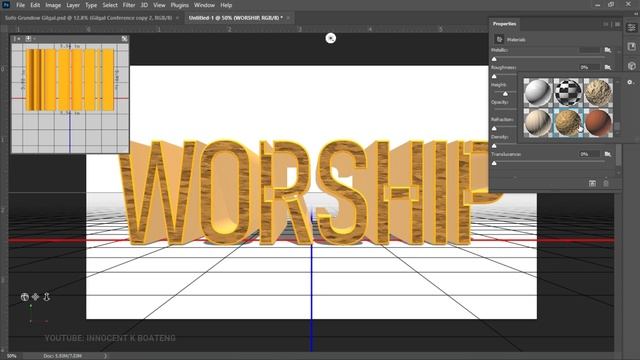Choose the red-brown sphere material preset
This screenshot has width=640, height=360.
click(x=598, y=122)
